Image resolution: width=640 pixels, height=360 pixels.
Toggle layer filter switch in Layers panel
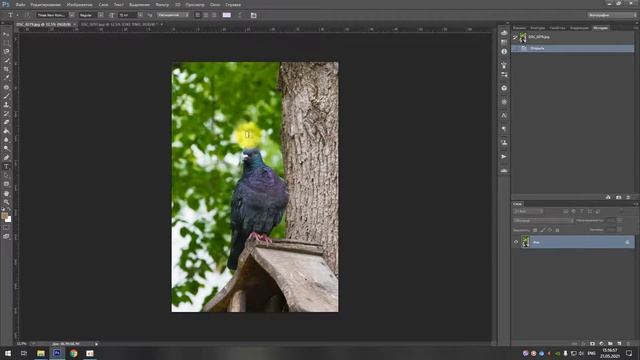click(621, 211)
